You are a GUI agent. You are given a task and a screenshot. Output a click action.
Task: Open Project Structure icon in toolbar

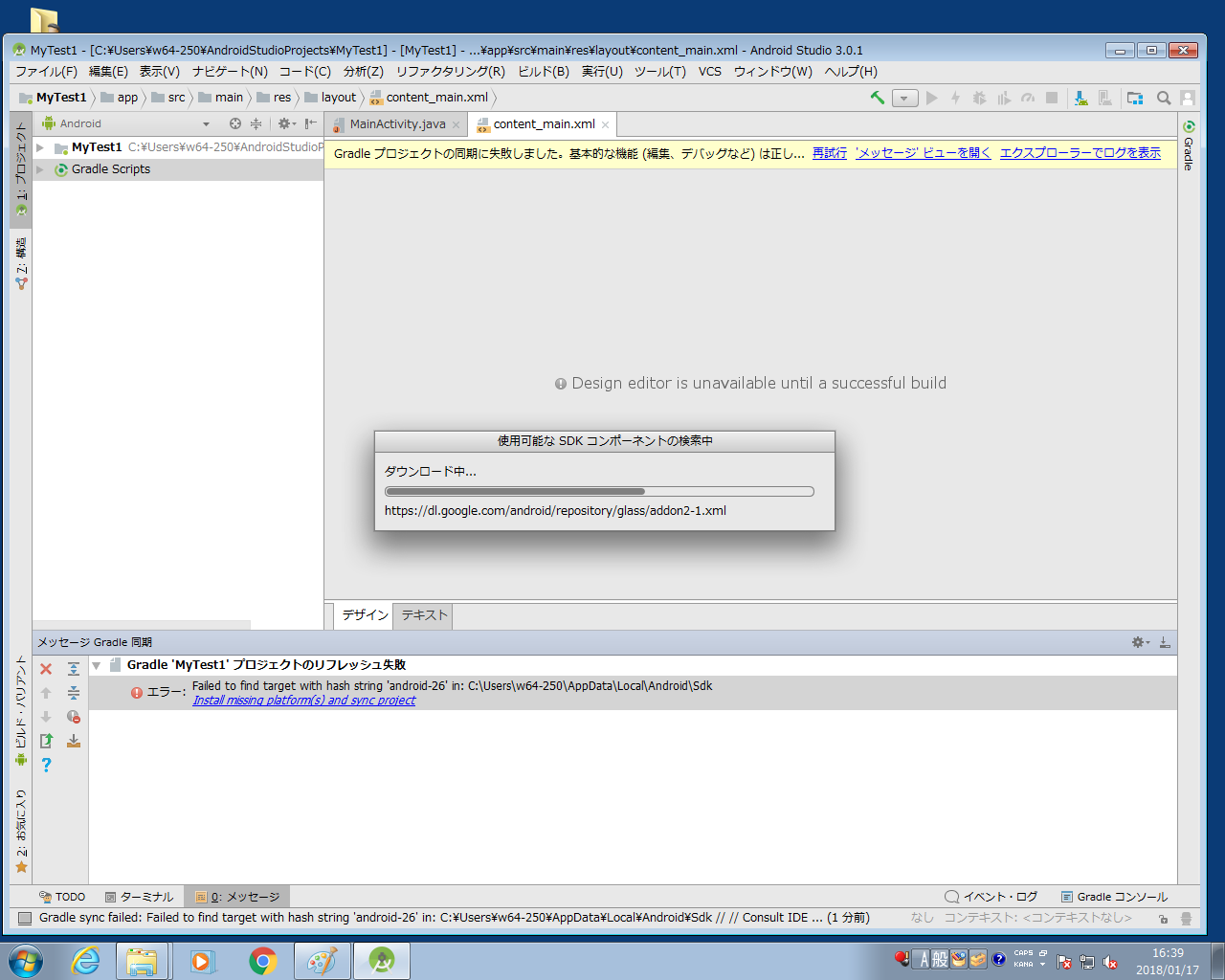click(1135, 98)
